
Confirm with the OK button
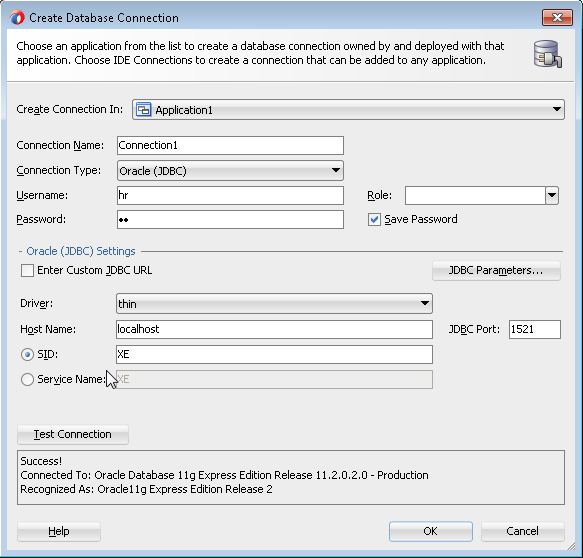tap(431, 531)
